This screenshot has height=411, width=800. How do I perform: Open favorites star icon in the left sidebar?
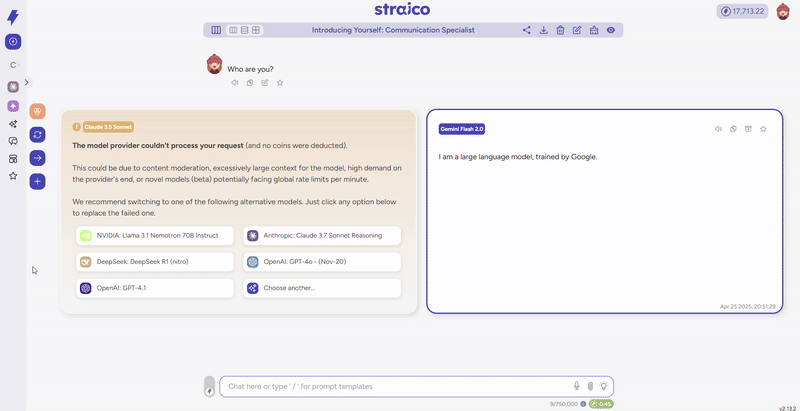(x=13, y=176)
